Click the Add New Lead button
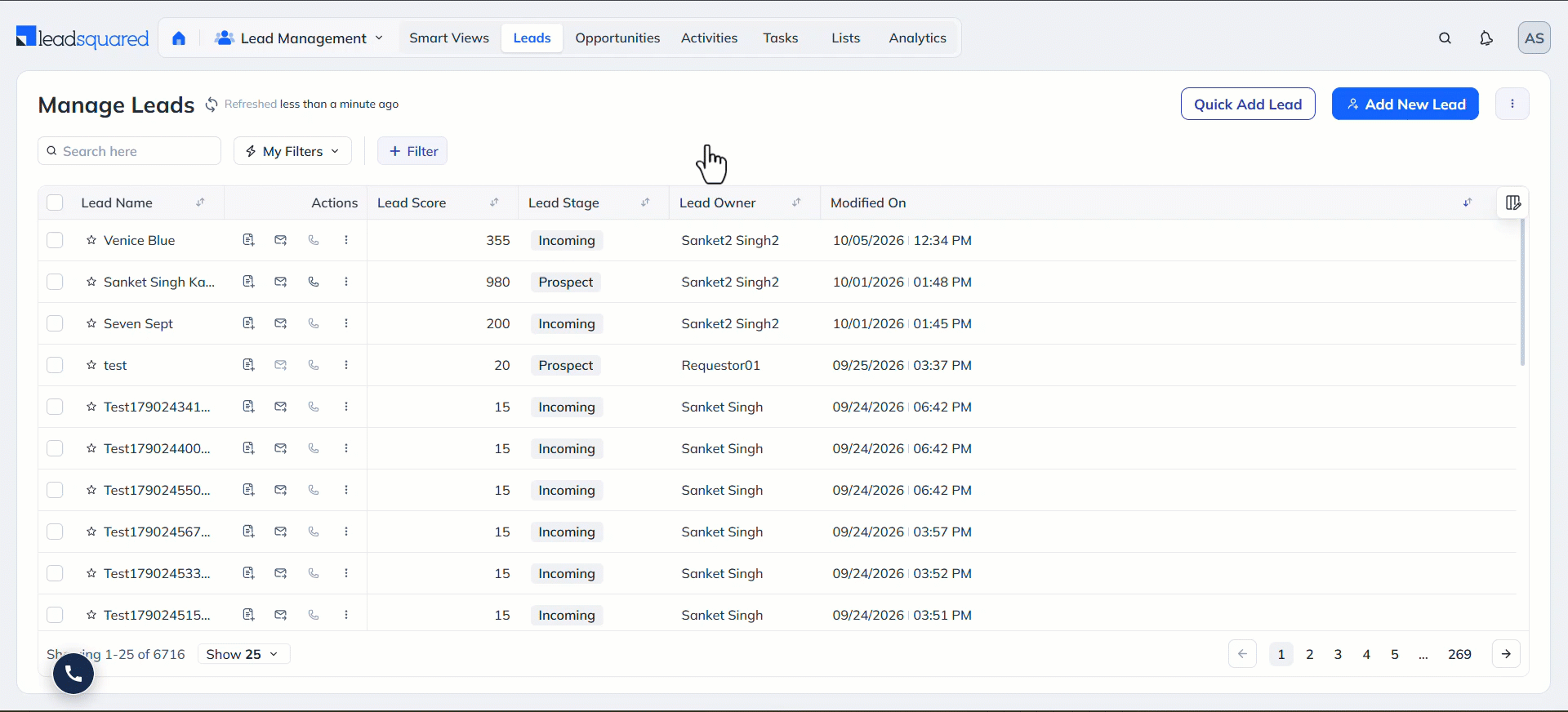 click(1405, 104)
